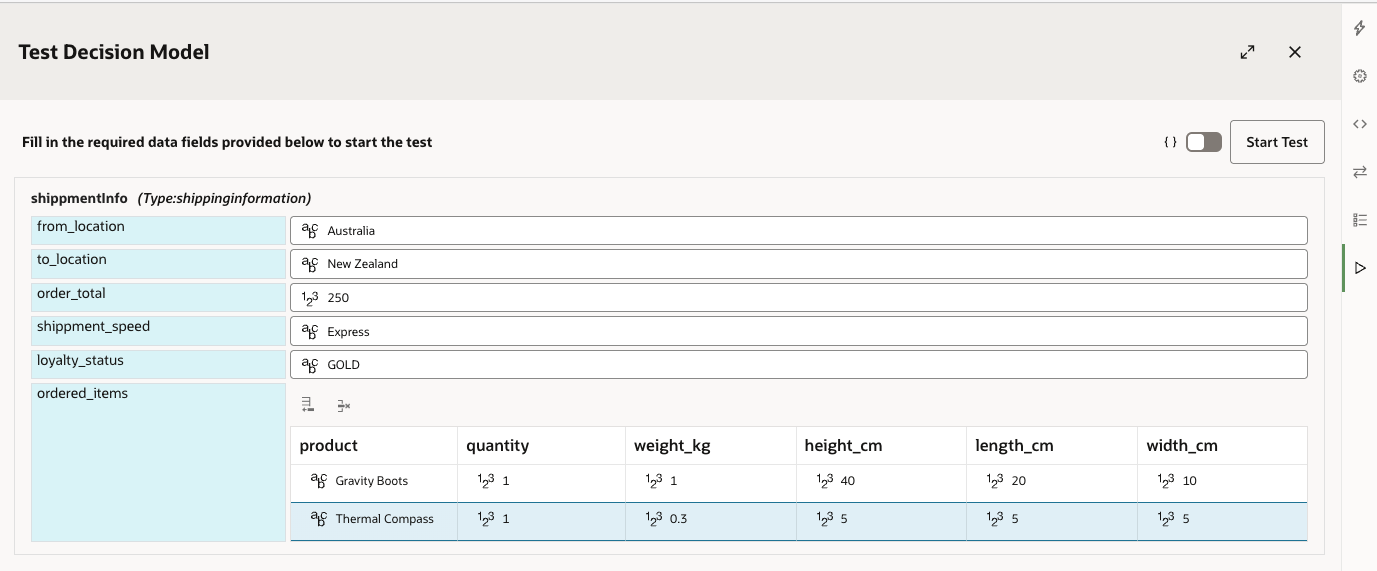Click the string type icon beside Thermal Compass

tap(318, 519)
